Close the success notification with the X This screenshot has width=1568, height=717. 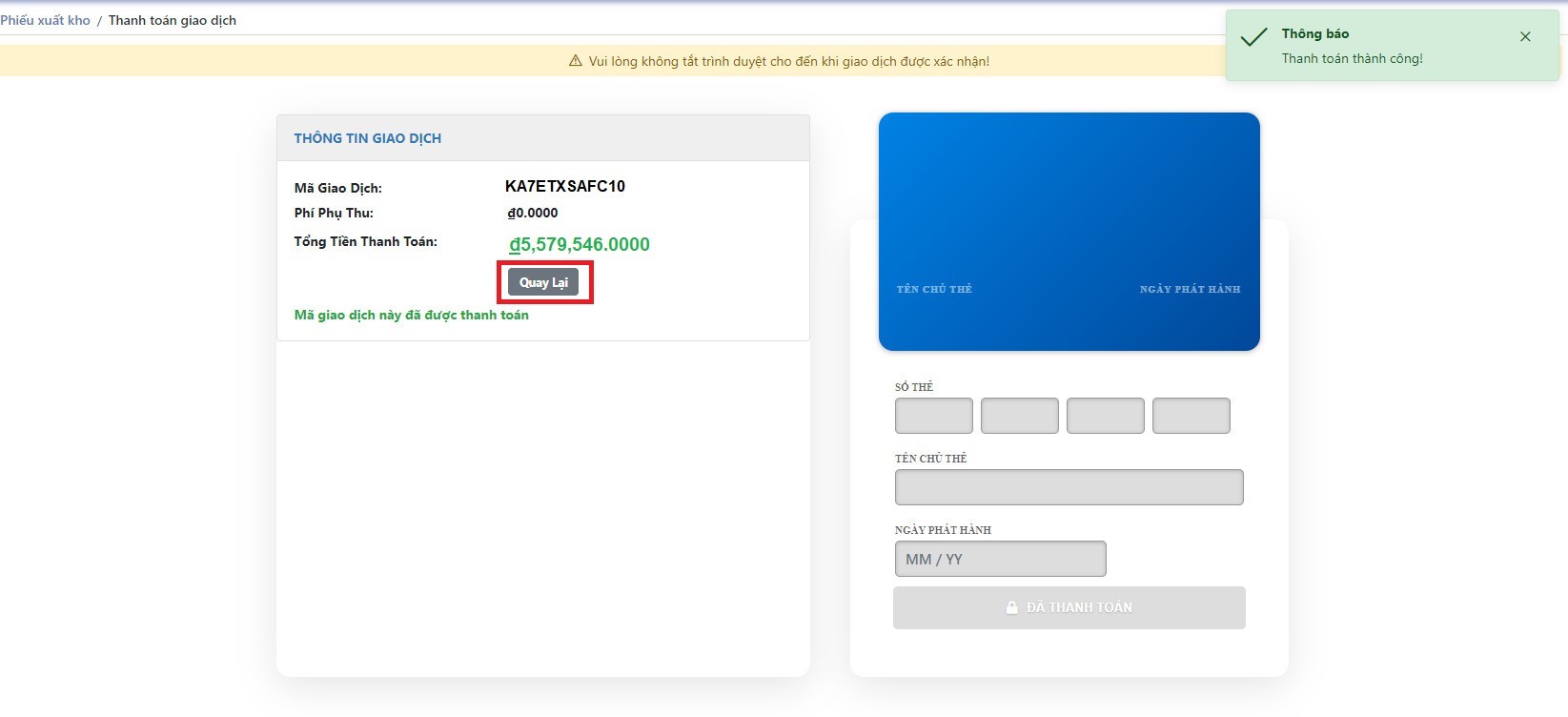(x=1525, y=37)
